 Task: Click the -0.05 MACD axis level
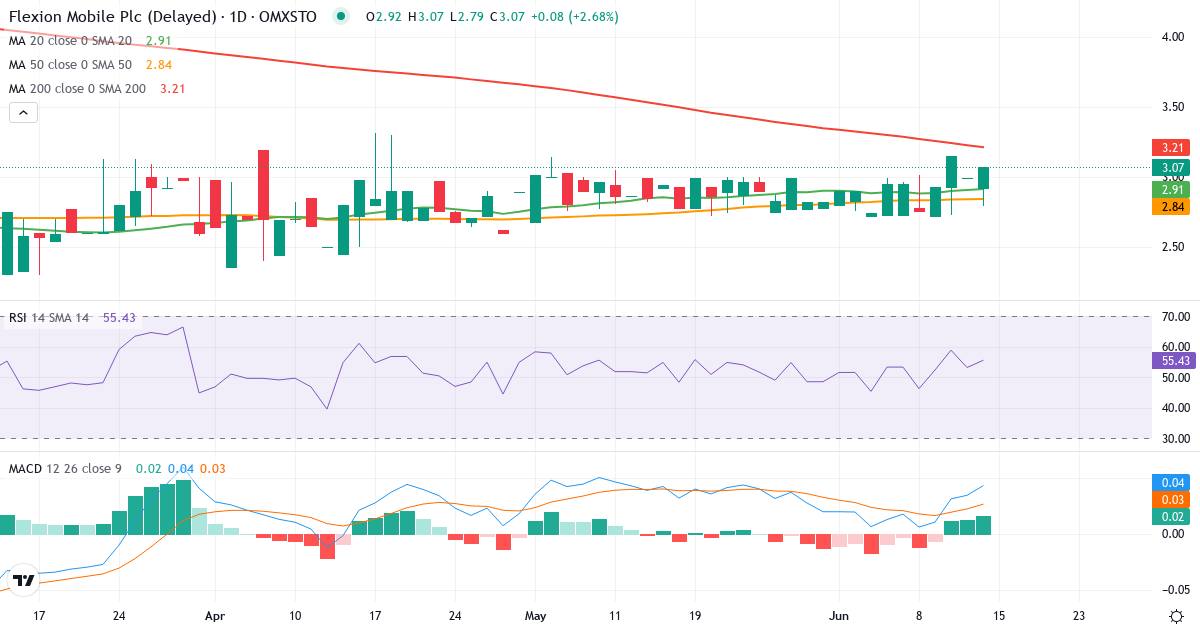(1175, 591)
